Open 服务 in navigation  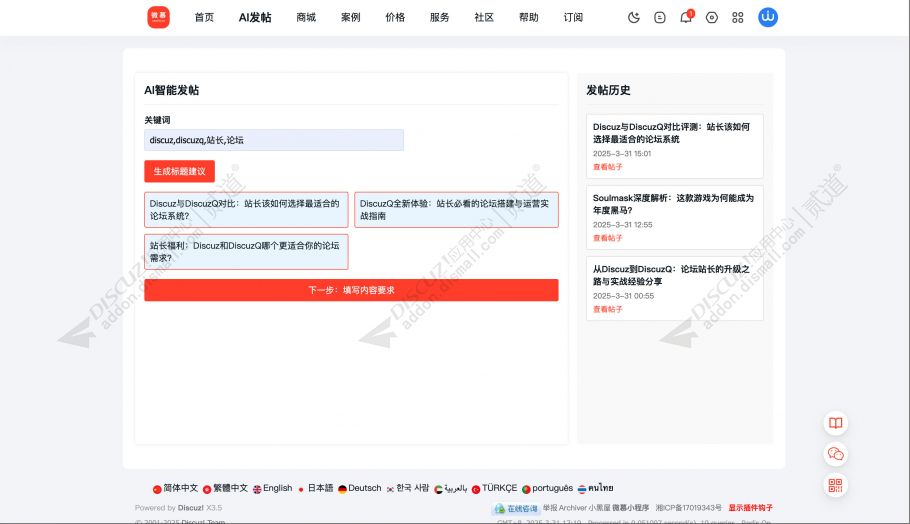click(439, 17)
